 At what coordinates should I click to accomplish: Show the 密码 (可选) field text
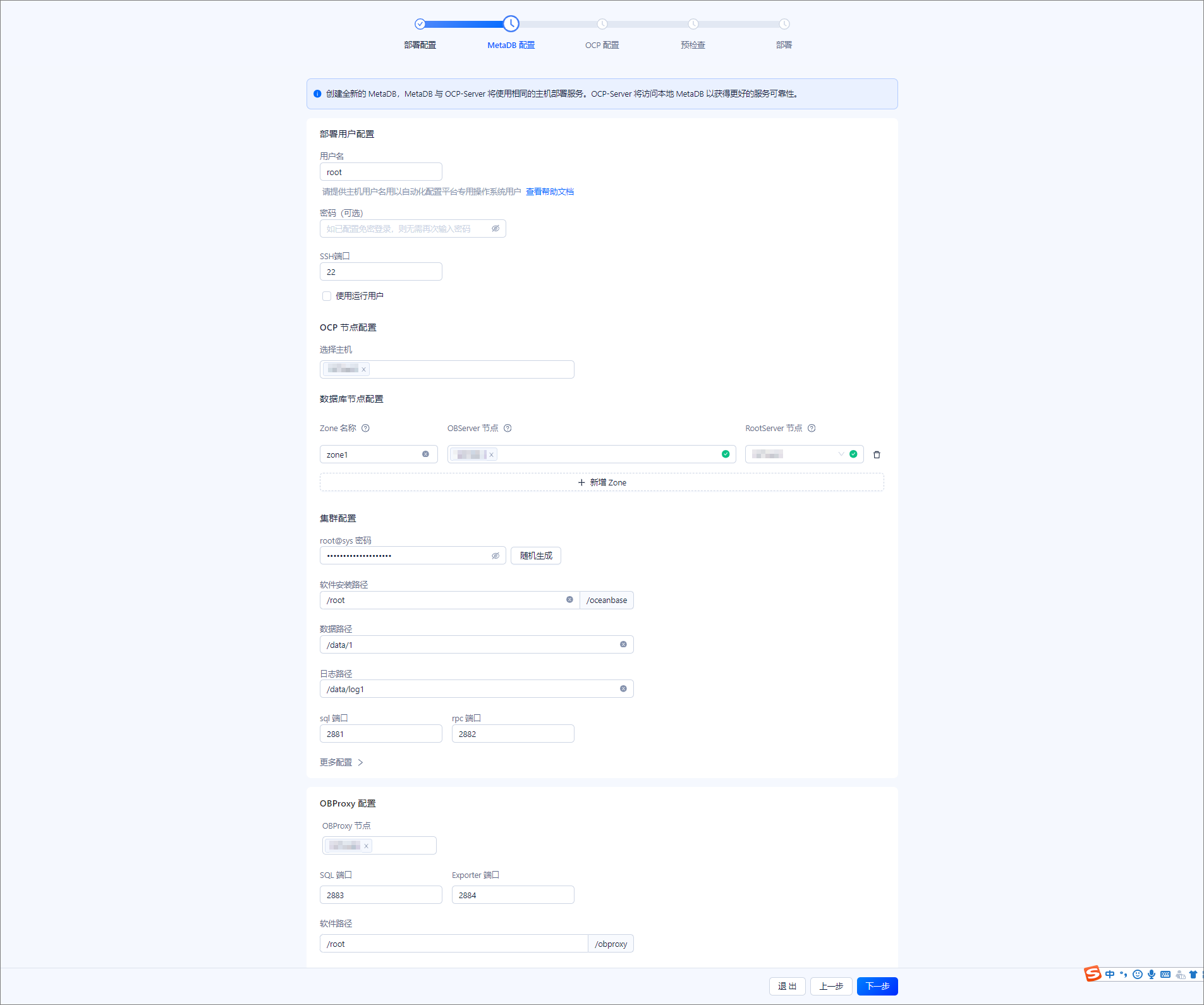tap(496, 228)
